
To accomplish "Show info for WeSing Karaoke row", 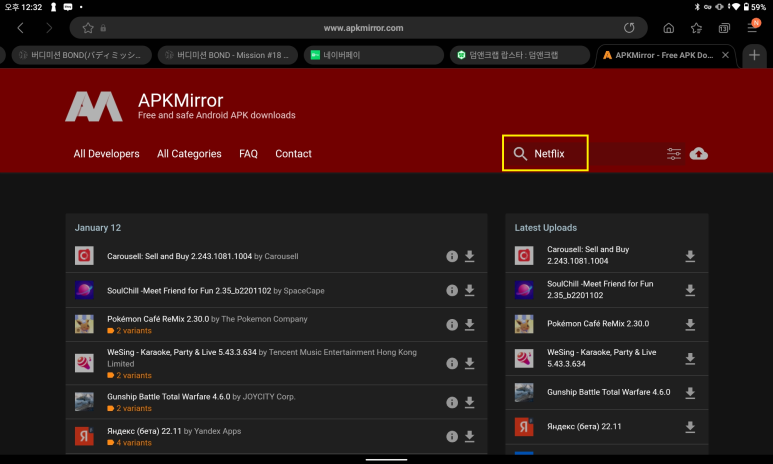I will (452, 363).
